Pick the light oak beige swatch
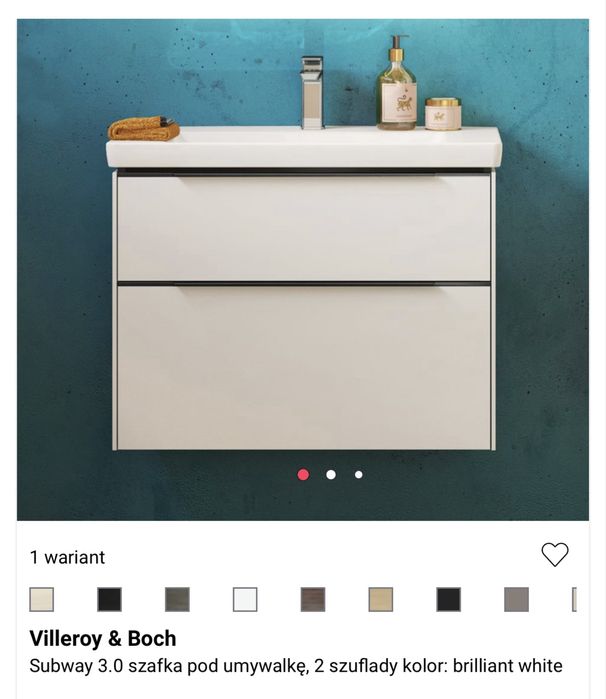Viewport: 606px width, 699px height. (x=381, y=599)
